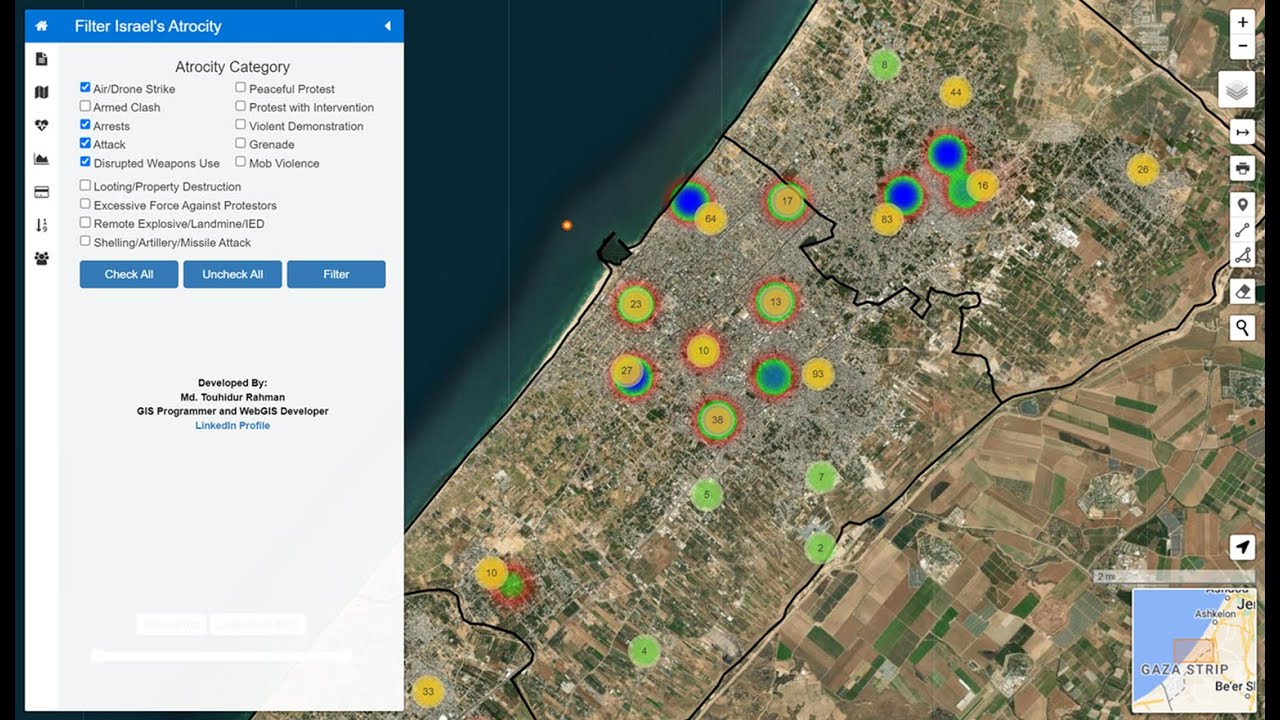This screenshot has height=720, width=1280.
Task: Click the cluster labeled 16
Action: 983,185
